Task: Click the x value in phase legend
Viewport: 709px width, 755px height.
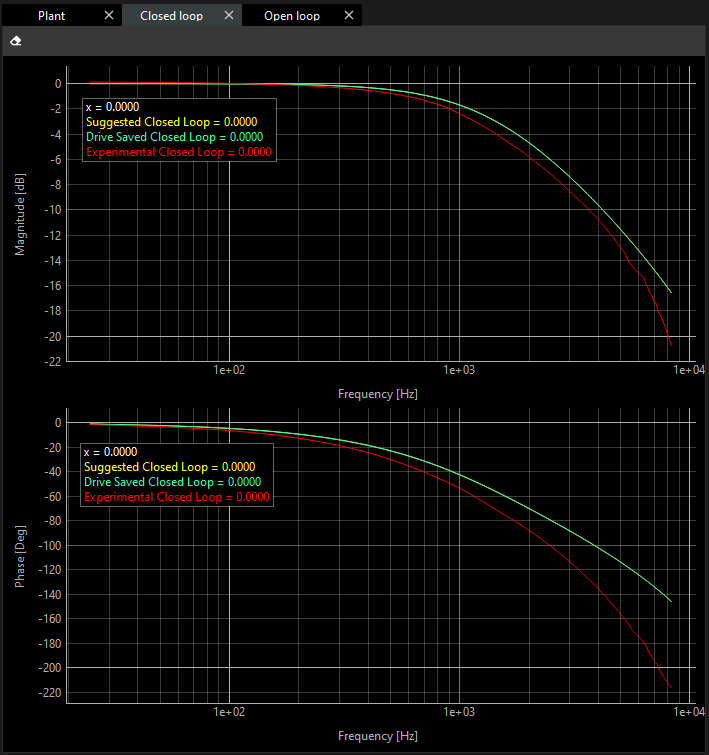Action: coord(112,451)
